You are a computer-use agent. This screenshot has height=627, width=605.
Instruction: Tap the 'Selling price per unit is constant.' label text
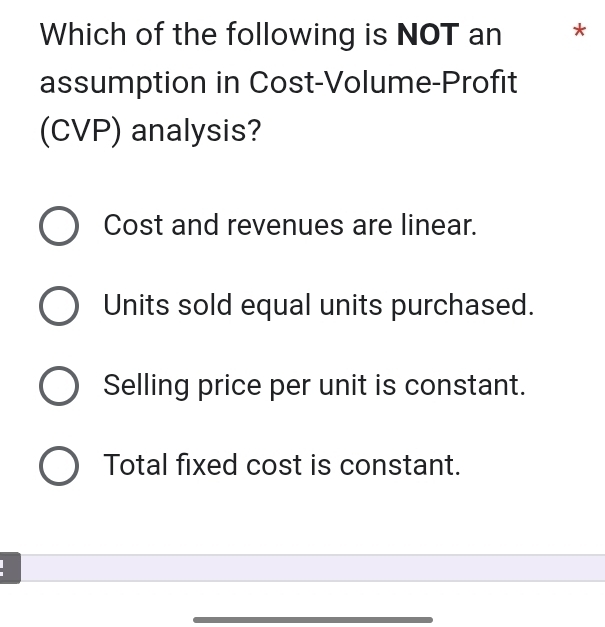pos(314,385)
